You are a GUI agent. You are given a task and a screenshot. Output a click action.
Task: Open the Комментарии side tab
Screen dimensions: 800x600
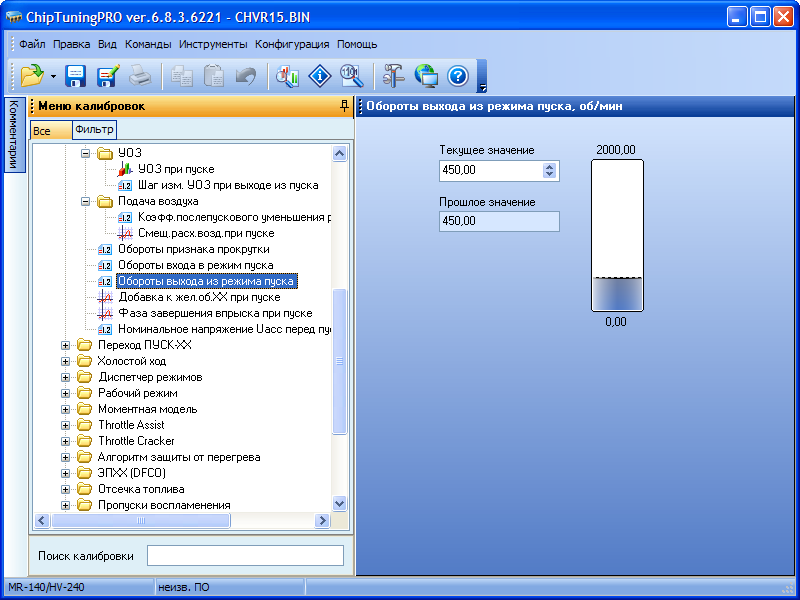[13, 135]
